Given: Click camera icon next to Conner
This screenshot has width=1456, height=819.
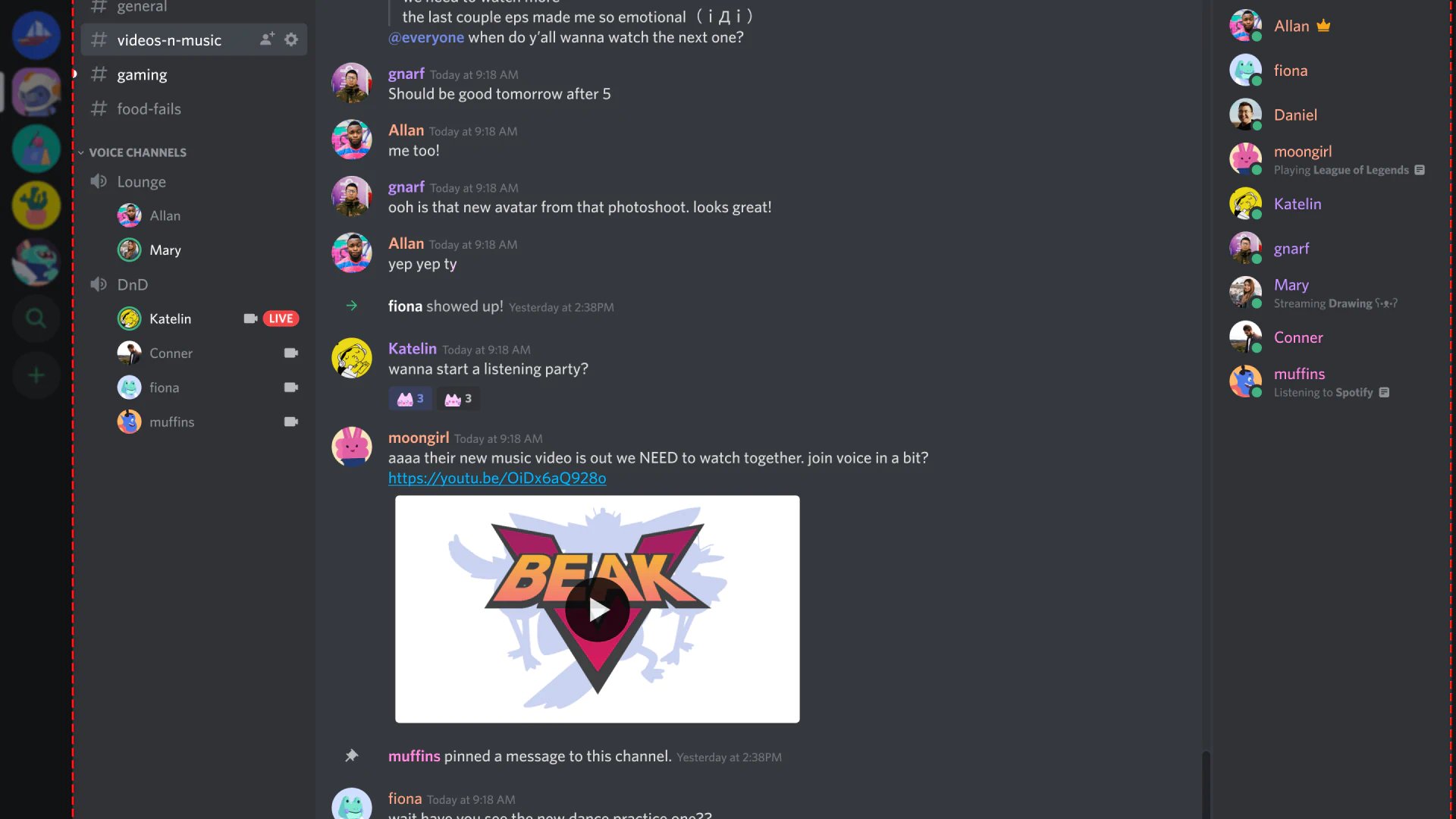Looking at the screenshot, I should (x=290, y=353).
